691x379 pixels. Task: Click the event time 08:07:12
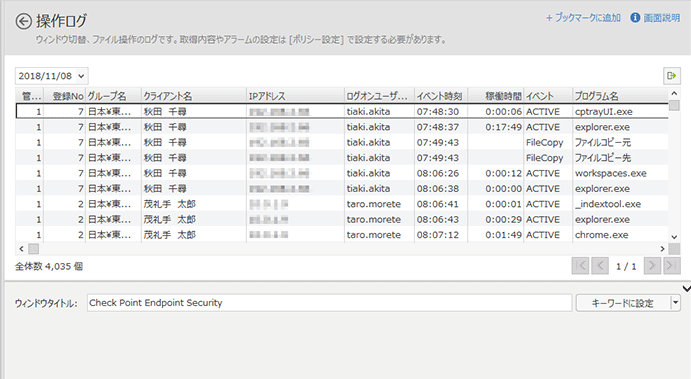tap(438, 235)
